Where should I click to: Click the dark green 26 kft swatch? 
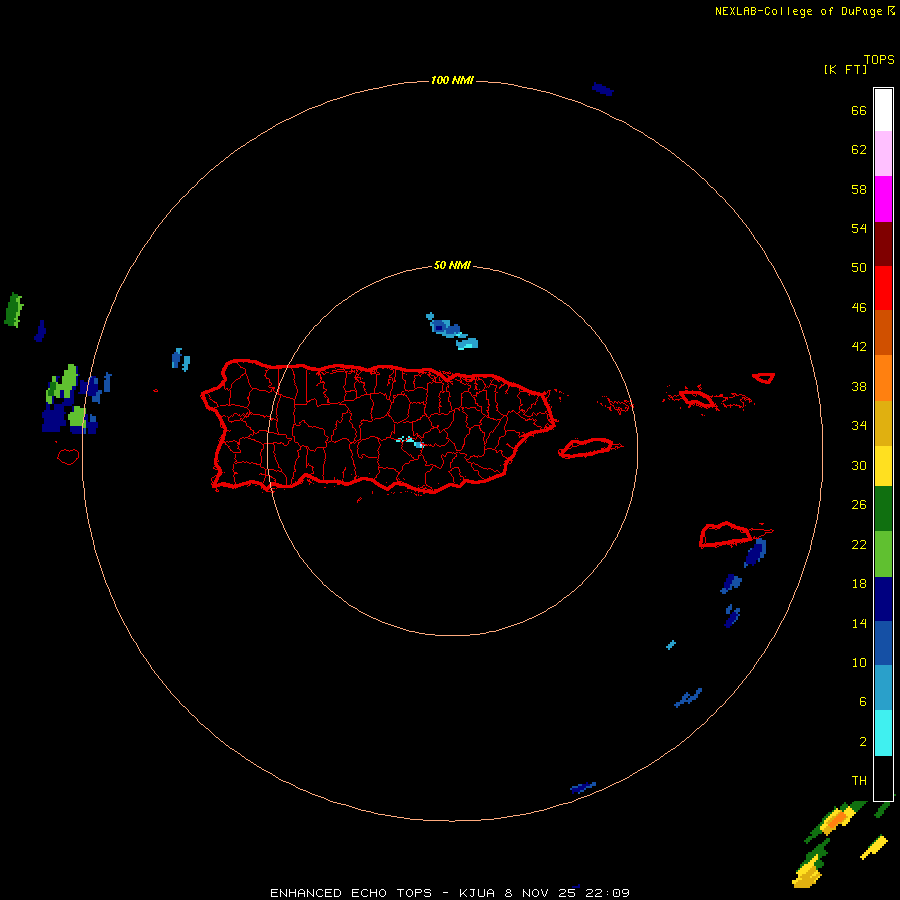[883, 509]
